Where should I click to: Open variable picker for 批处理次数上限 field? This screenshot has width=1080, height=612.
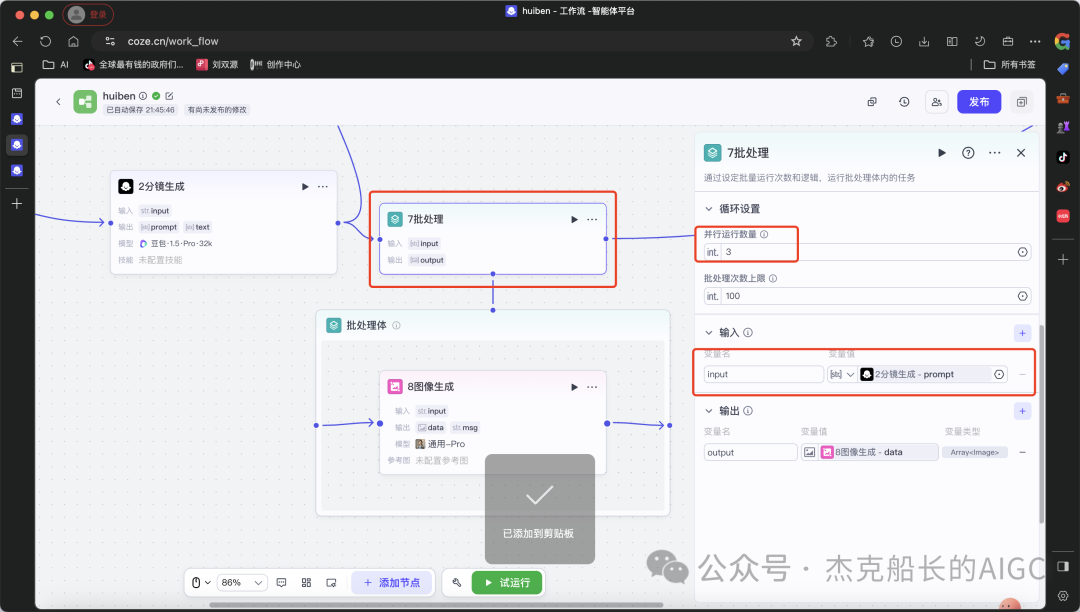(x=1023, y=296)
